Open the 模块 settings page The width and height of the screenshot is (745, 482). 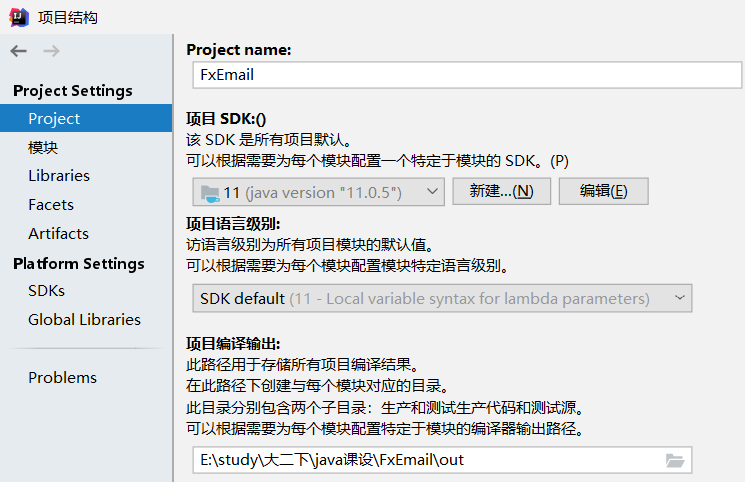point(43,147)
